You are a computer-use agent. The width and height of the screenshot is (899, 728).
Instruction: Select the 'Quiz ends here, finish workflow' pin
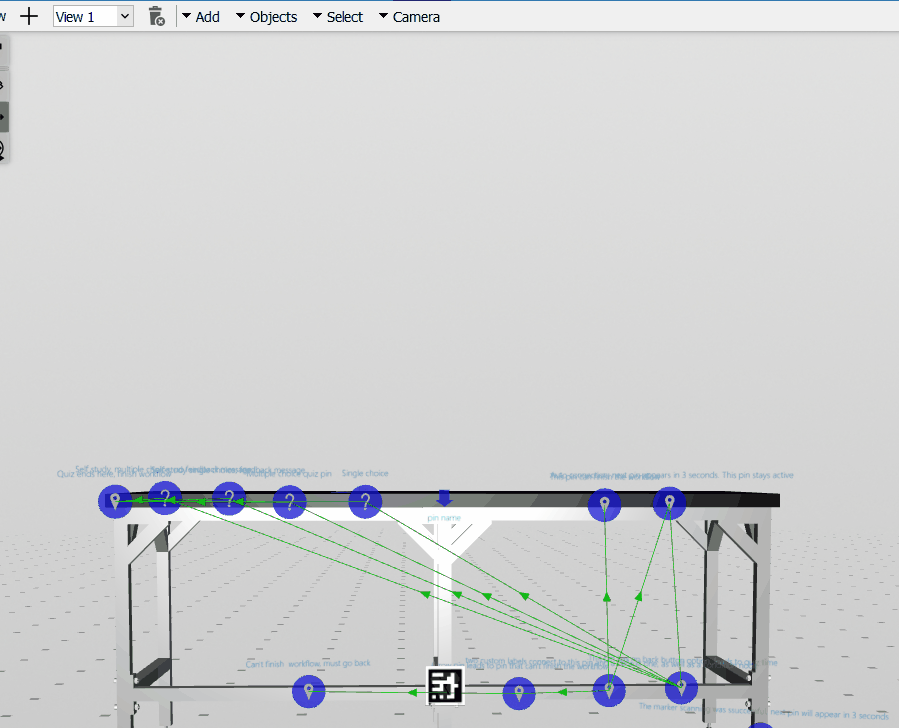115,502
